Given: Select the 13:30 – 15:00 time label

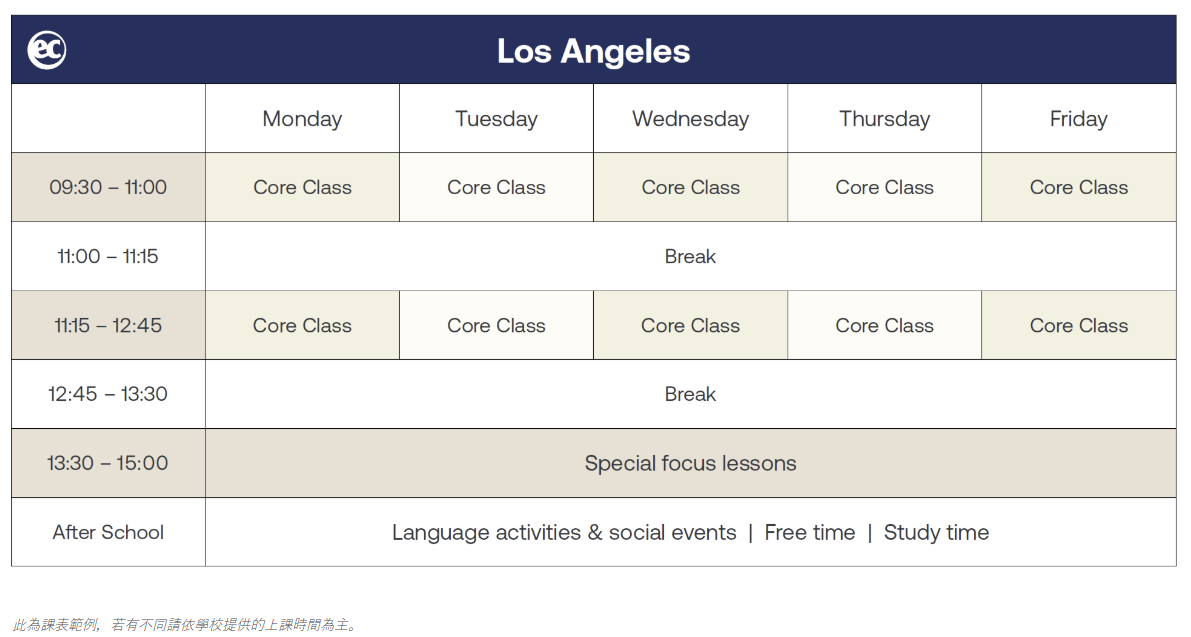Looking at the screenshot, I should pos(108,463).
